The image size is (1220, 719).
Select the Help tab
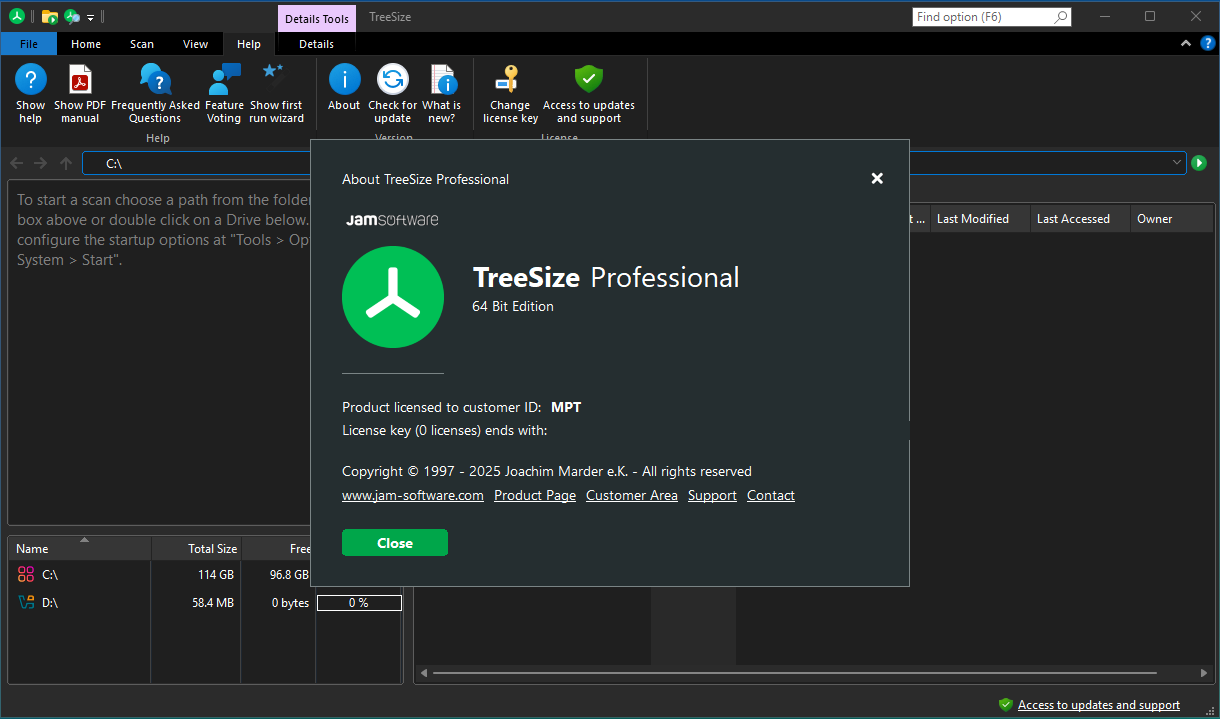click(x=249, y=44)
